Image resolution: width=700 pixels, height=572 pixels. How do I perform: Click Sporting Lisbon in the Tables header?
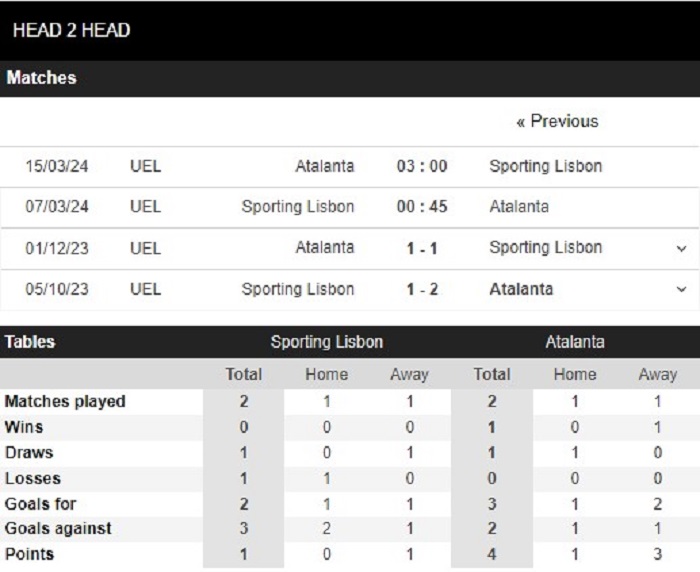pyautogui.click(x=326, y=342)
